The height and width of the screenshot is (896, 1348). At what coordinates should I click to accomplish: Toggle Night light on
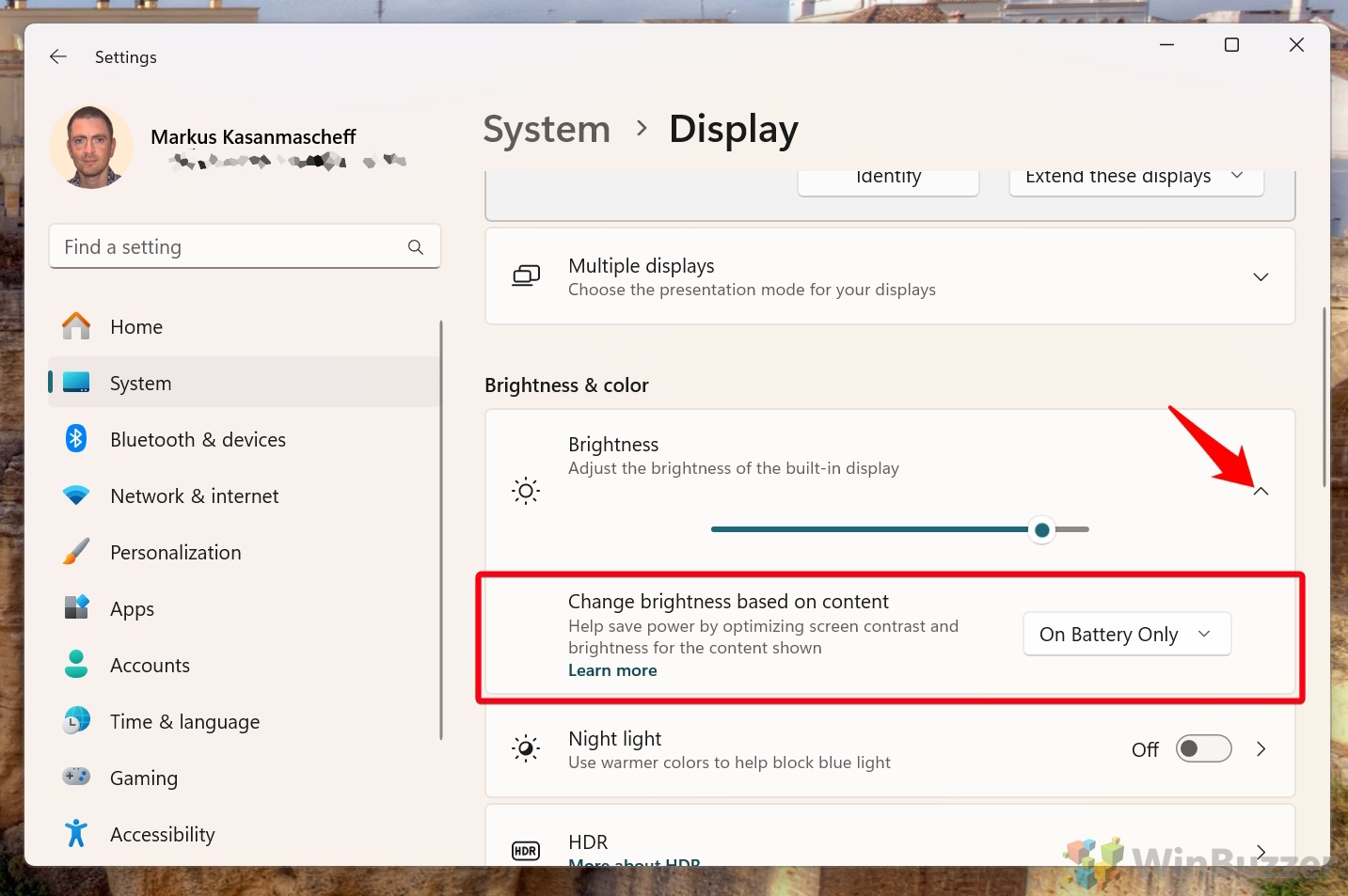pos(1203,749)
